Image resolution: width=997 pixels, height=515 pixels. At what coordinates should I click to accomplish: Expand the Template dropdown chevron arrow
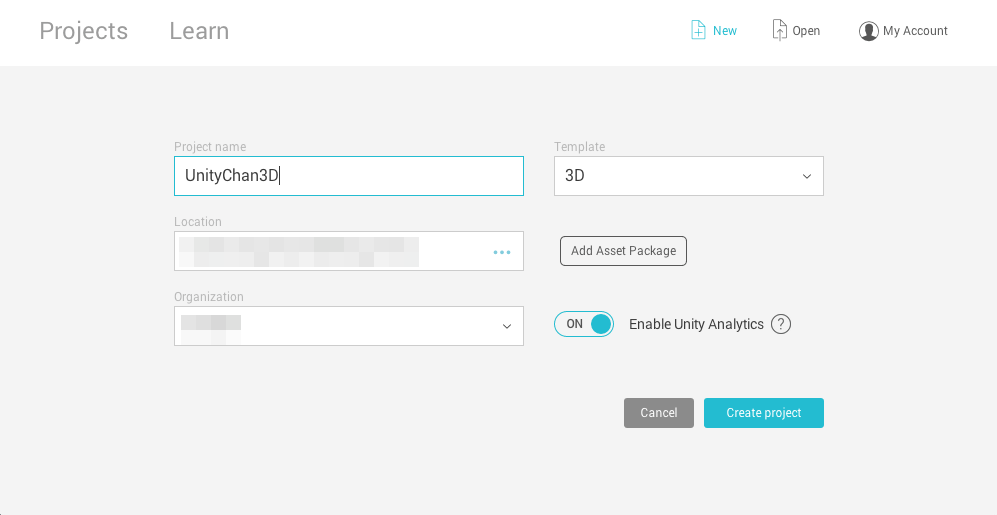(x=807, y=177)
